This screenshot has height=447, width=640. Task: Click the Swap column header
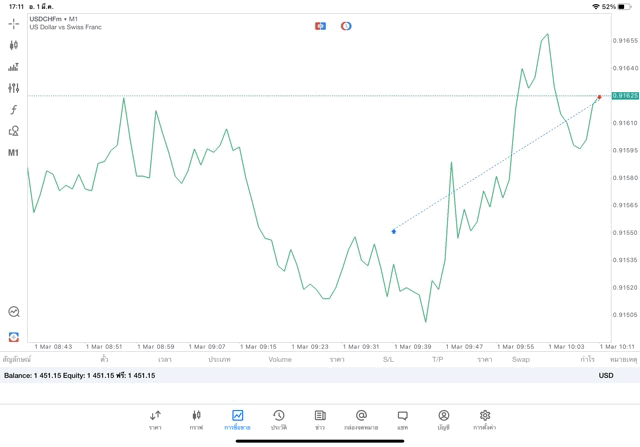tap(521, 359)
